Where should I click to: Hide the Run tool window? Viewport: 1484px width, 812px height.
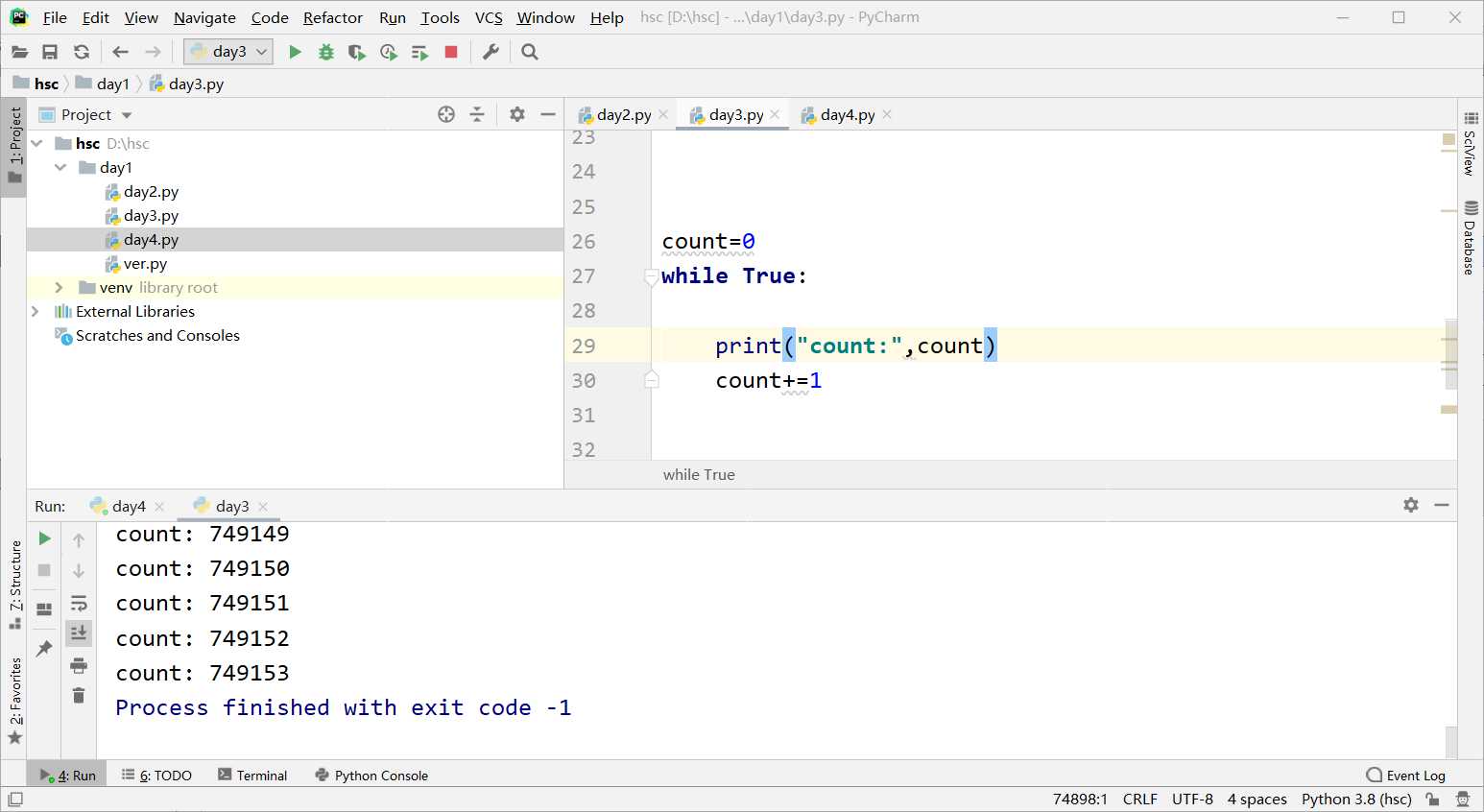point(1442,505)
